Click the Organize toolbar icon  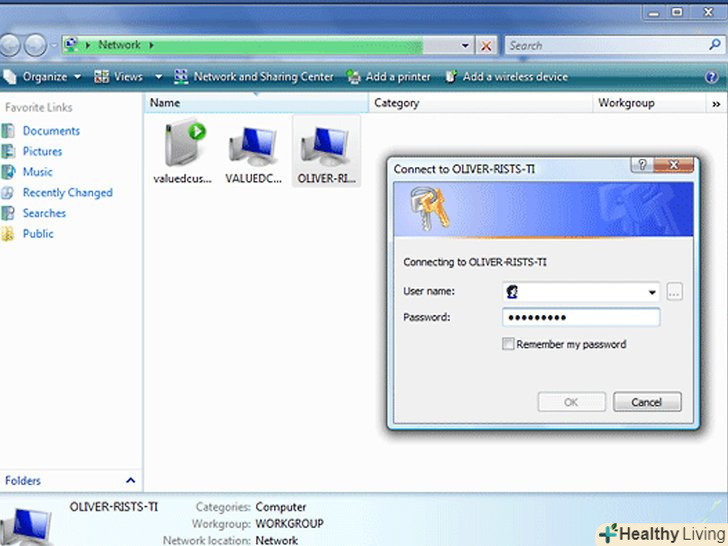(10, 77)
